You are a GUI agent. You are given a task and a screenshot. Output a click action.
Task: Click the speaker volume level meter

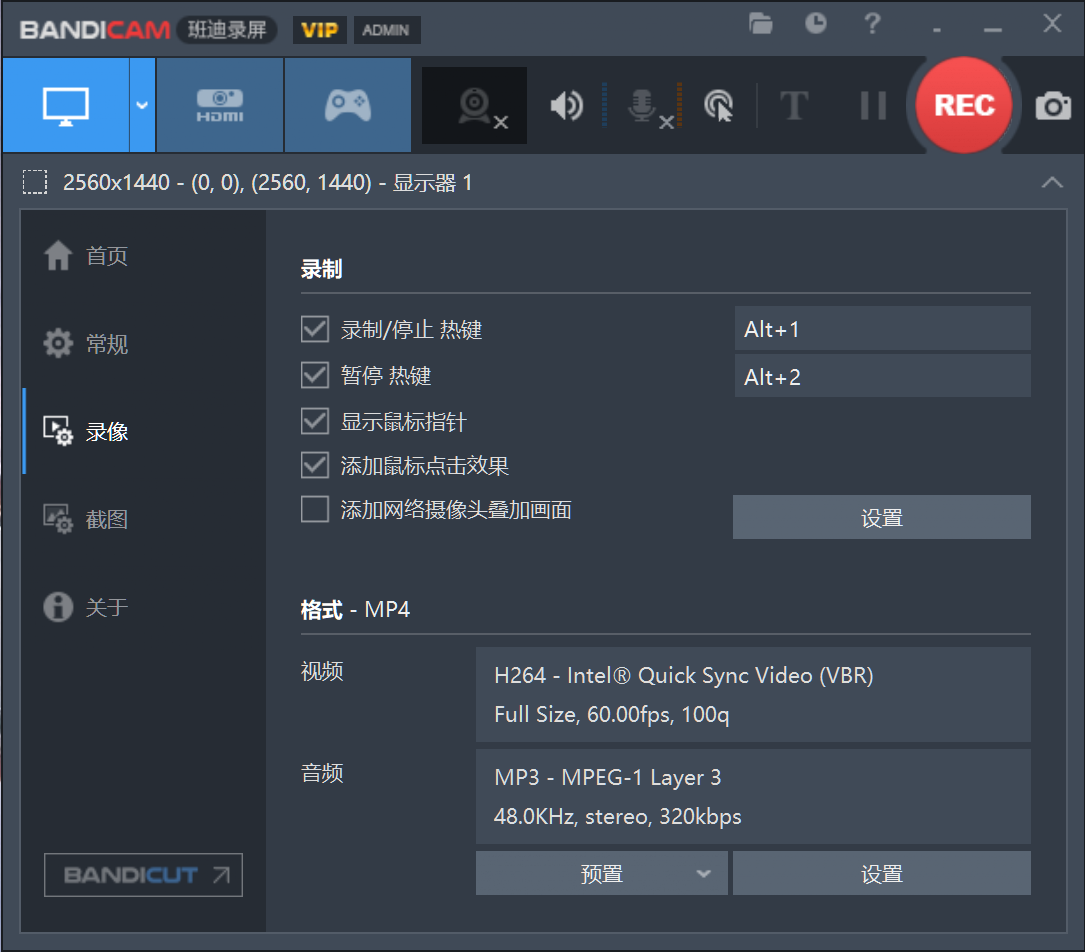(604, 105)
